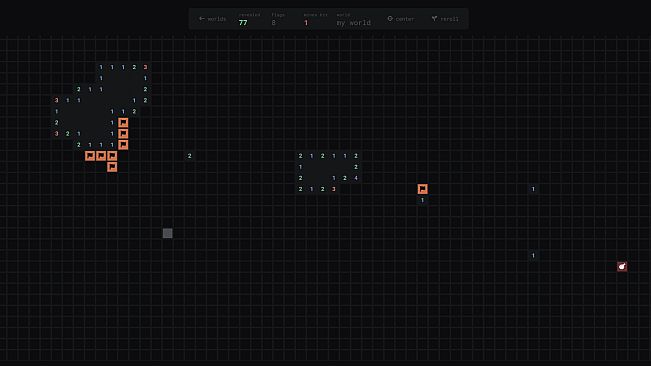Click the reroll button
The height and width of the screenshot is (366, 651).
445,19
